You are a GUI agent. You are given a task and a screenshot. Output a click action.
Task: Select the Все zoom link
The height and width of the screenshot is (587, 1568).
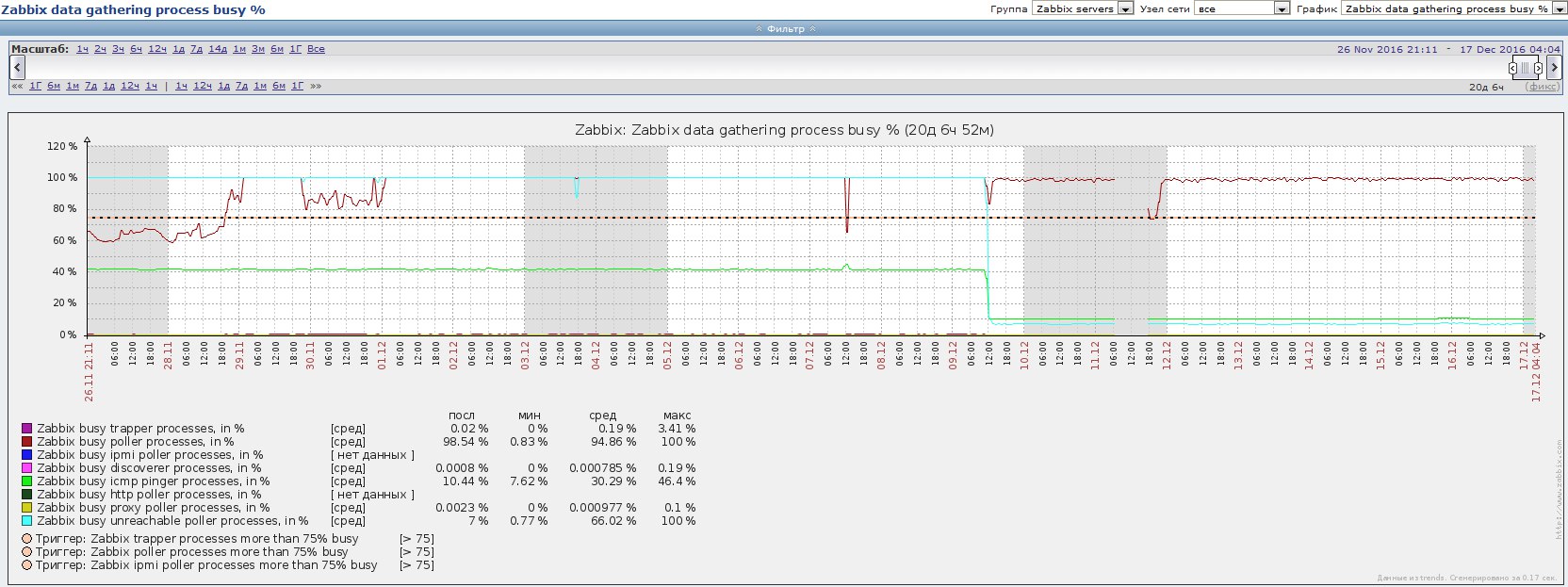[x=316, y=49]
